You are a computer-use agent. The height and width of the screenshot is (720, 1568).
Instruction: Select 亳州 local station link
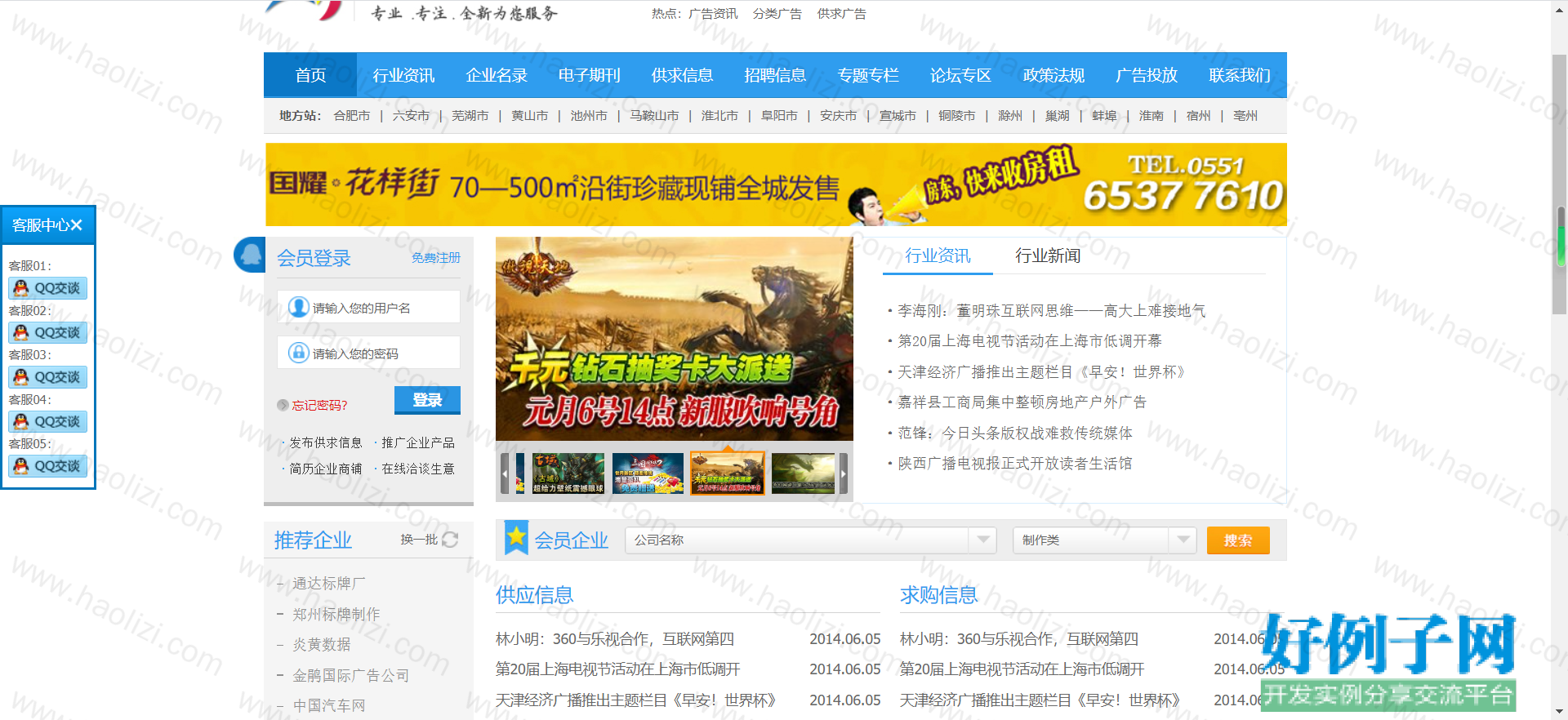1245,116
